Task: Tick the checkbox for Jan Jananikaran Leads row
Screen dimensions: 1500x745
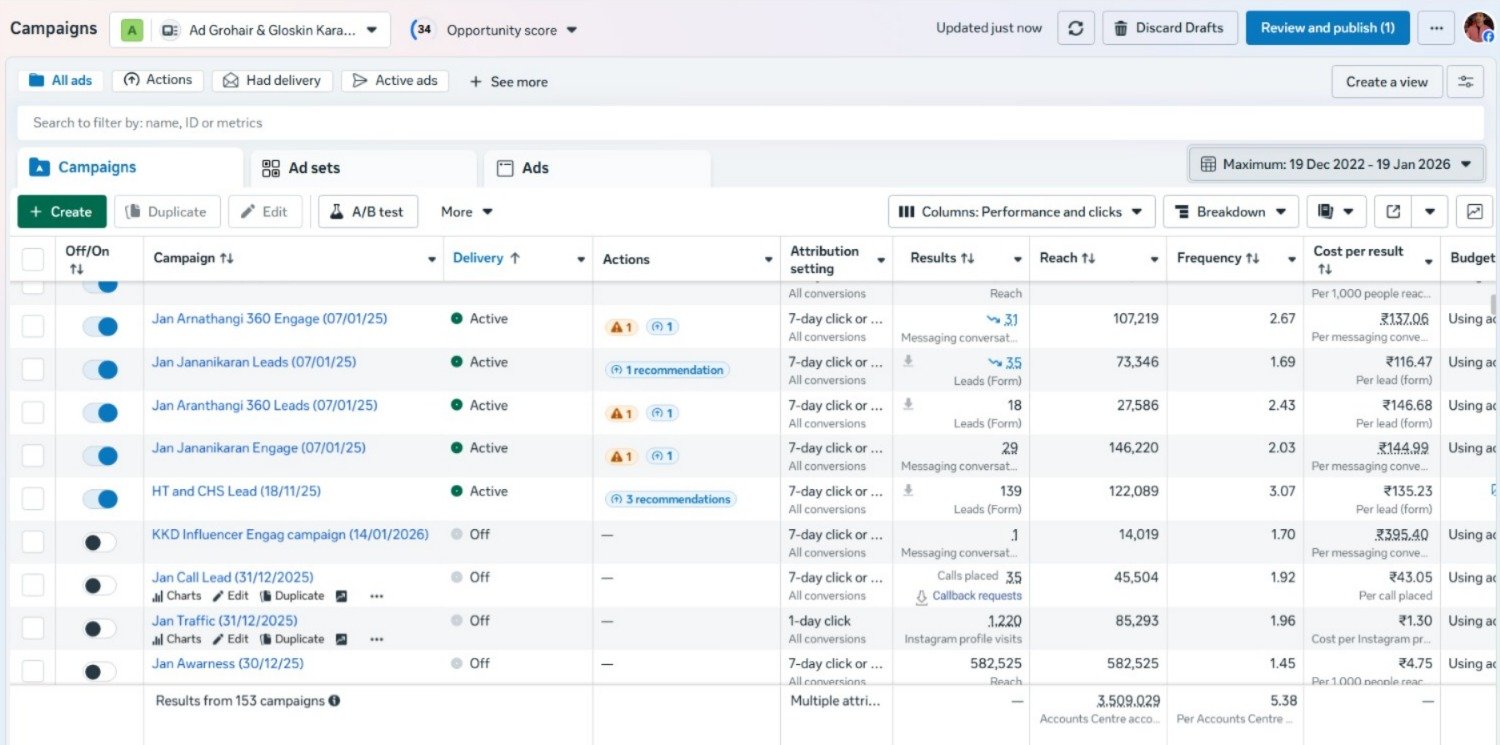Action: pos(33,369)
